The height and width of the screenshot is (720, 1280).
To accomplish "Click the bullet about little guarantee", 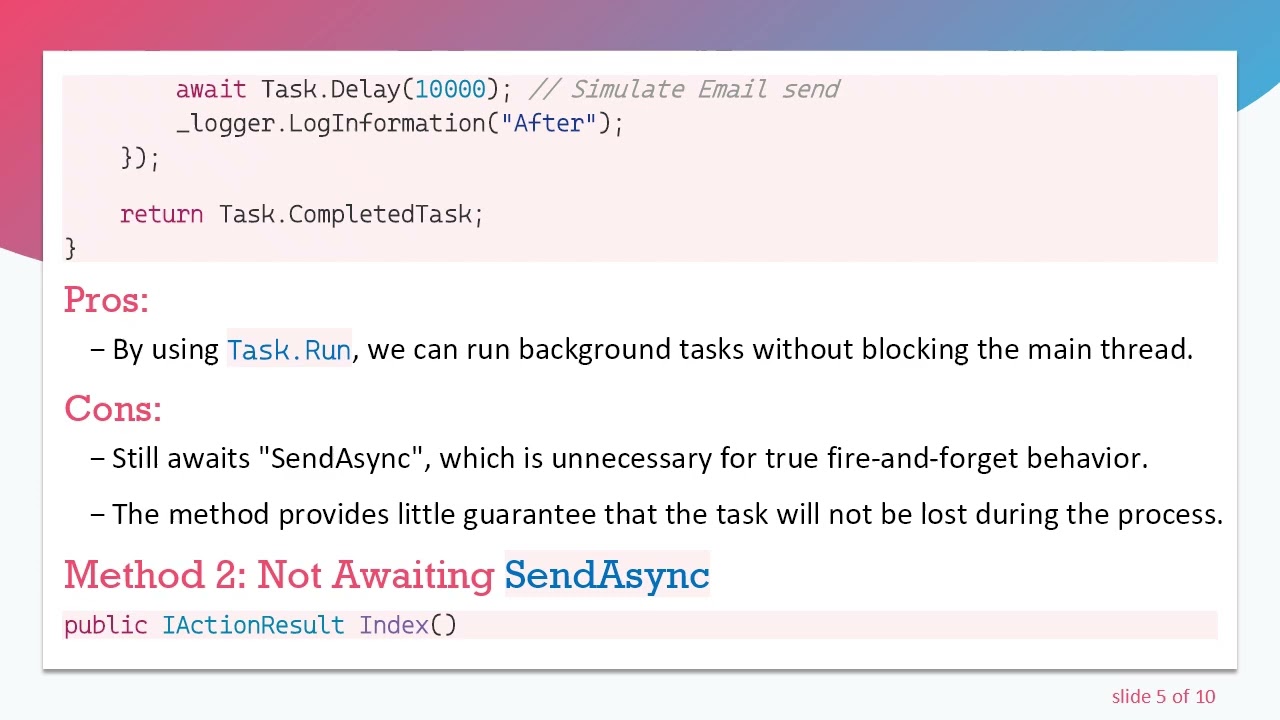I will coord(666,514).
